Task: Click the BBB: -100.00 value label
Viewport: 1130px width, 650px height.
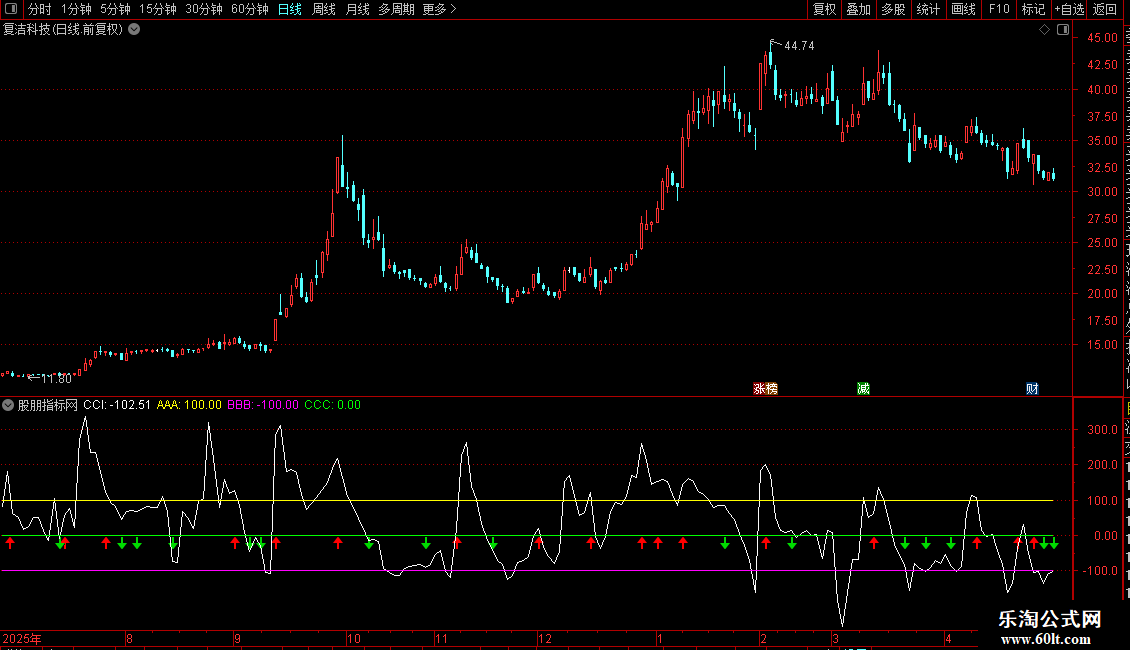Action: [263, 405]
